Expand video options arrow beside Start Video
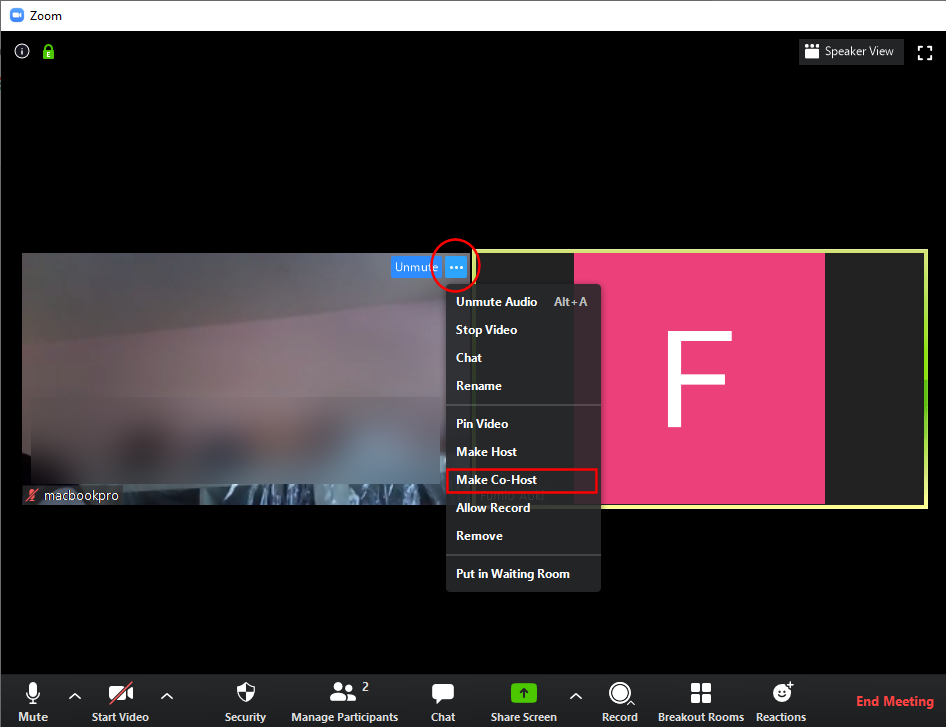This screenshot has height=727, width=946. tap(167, 696)
